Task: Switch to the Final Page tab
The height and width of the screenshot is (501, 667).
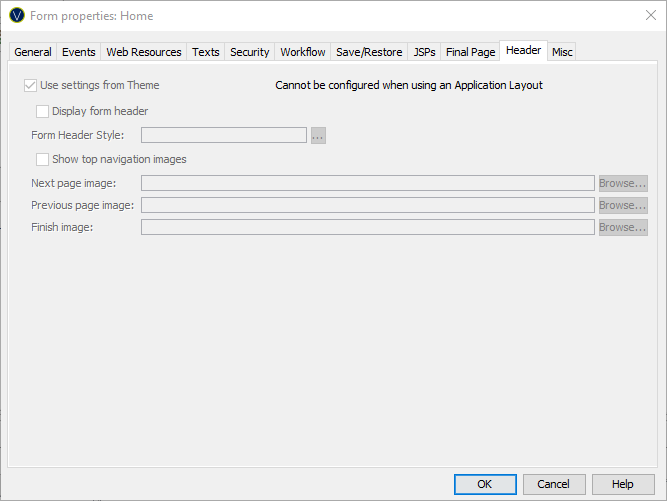Action: coord(470,52)
